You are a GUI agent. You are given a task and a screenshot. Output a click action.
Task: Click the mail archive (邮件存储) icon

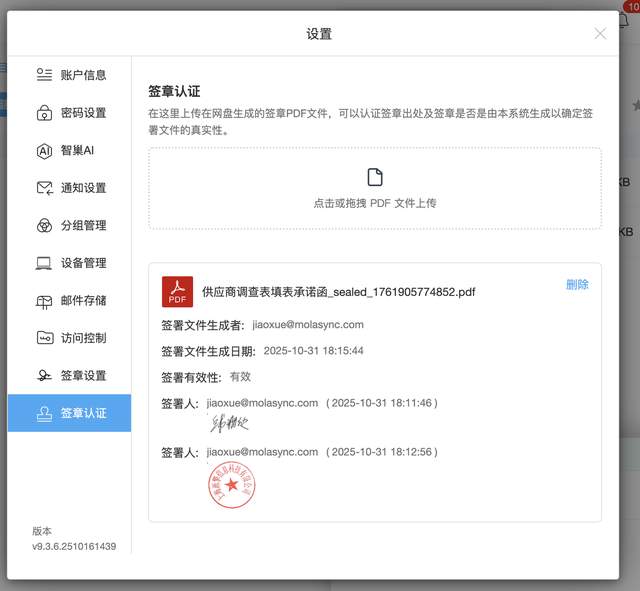(44, 301)
